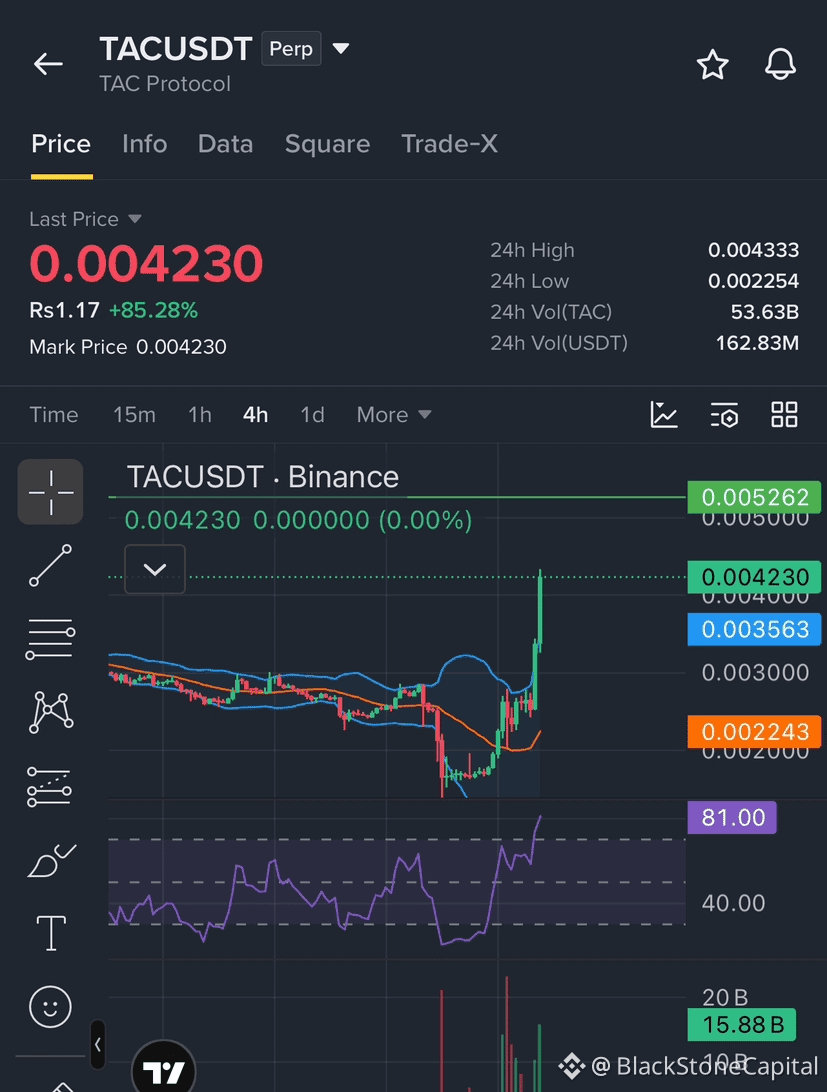
Task: Click the green 0.005262 price label
Action: coord(754,497)
